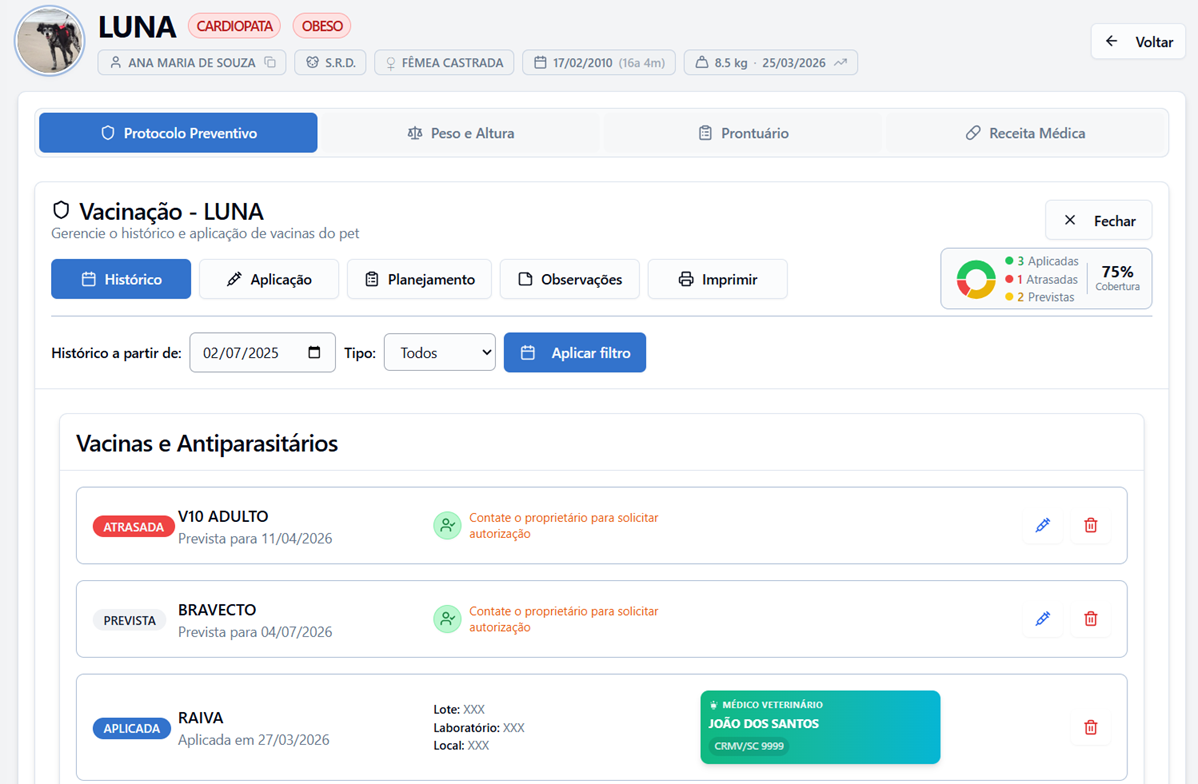Click the contact-owner icon in BRAVECTO row

(x=447, y=619)
